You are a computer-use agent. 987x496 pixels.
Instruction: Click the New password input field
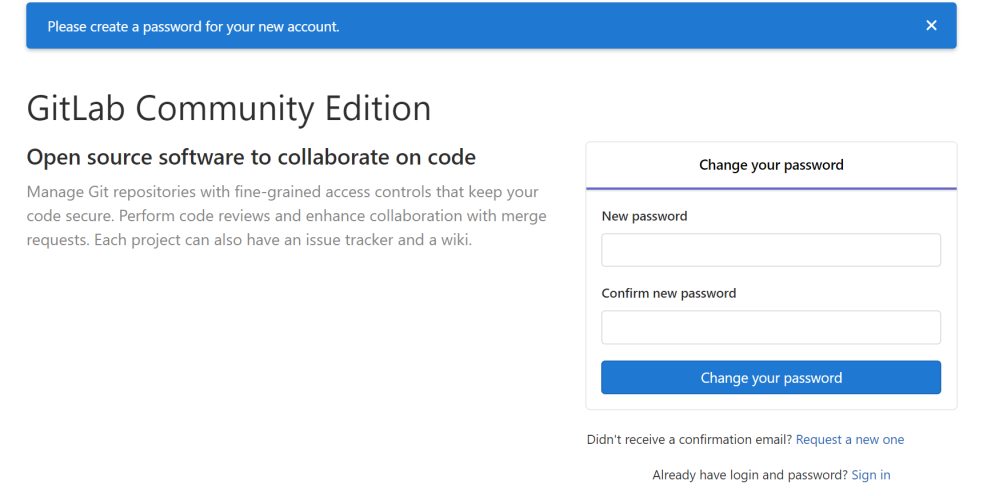[770, 250]
